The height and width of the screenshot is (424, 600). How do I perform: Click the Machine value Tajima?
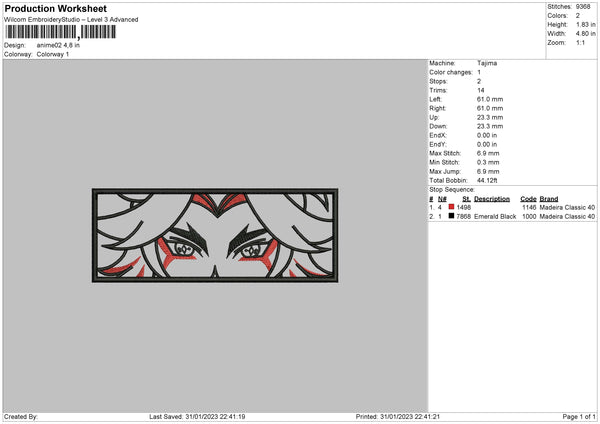pyautogui.click(x=487, y=63)
